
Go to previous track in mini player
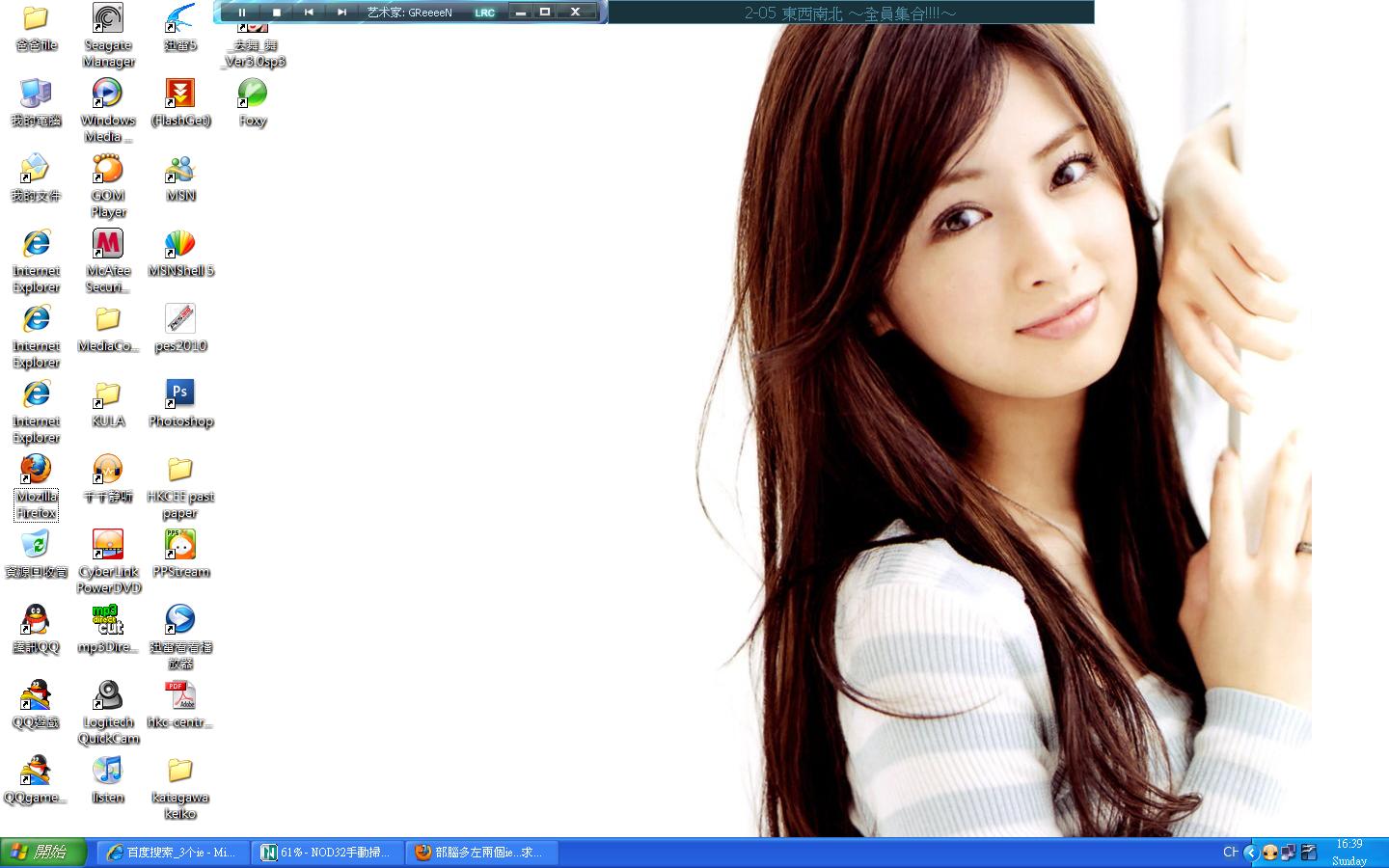(x=309, y=13)
